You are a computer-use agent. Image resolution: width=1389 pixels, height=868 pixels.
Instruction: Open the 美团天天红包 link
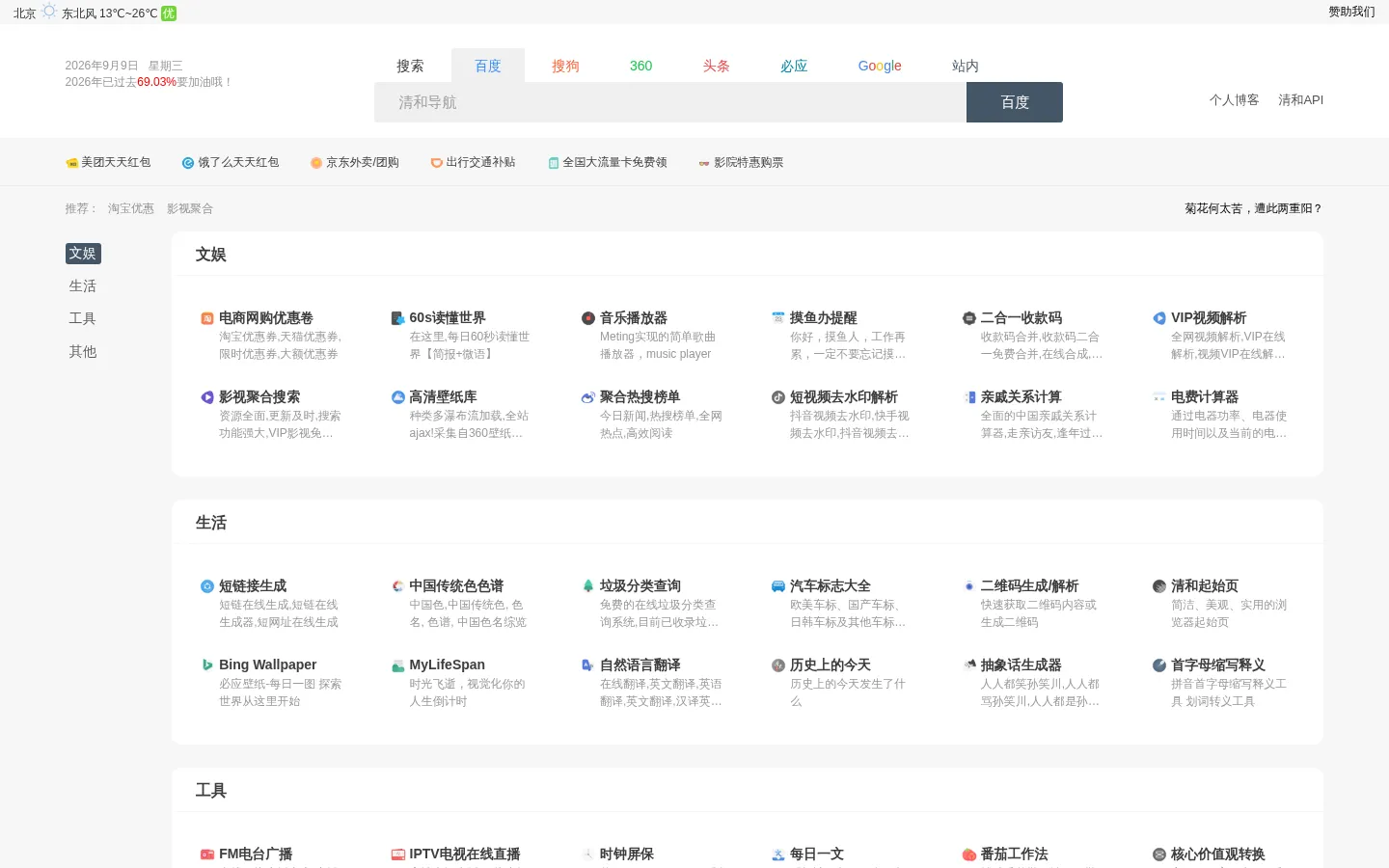108,162
